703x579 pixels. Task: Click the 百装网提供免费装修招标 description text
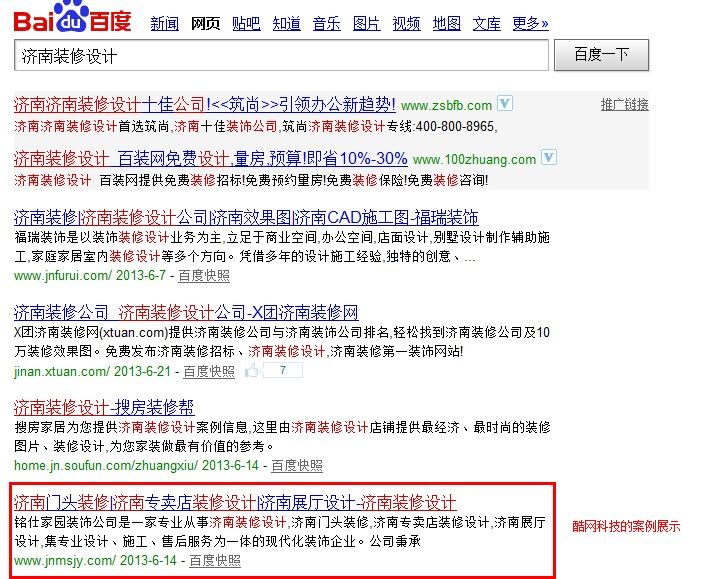click(171, 180)
